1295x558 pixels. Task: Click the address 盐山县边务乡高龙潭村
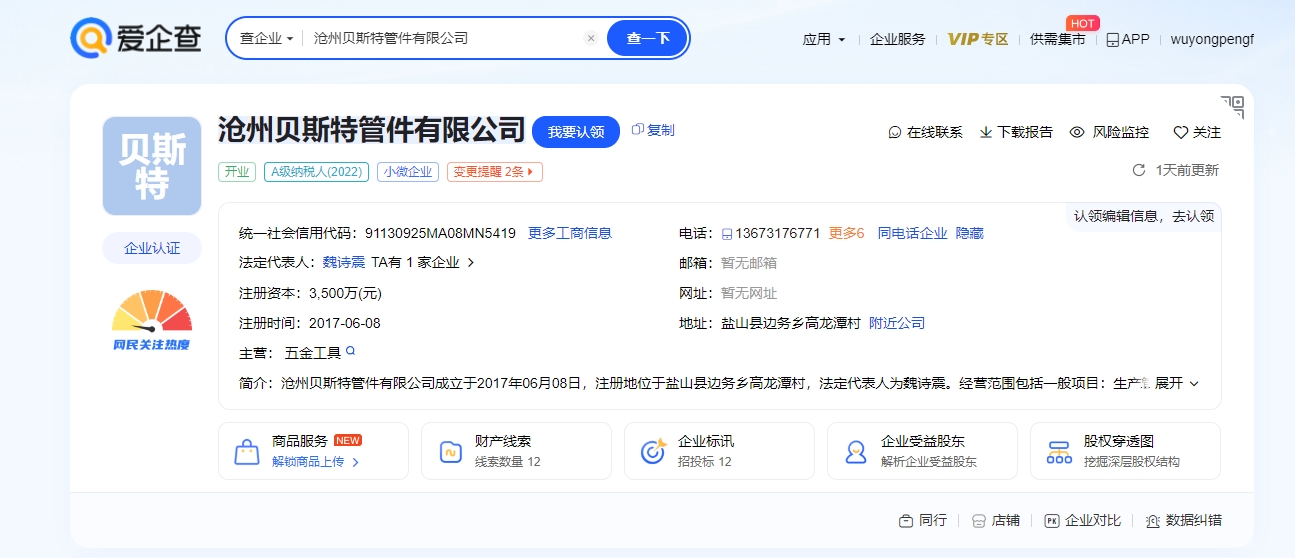[790, 323]
